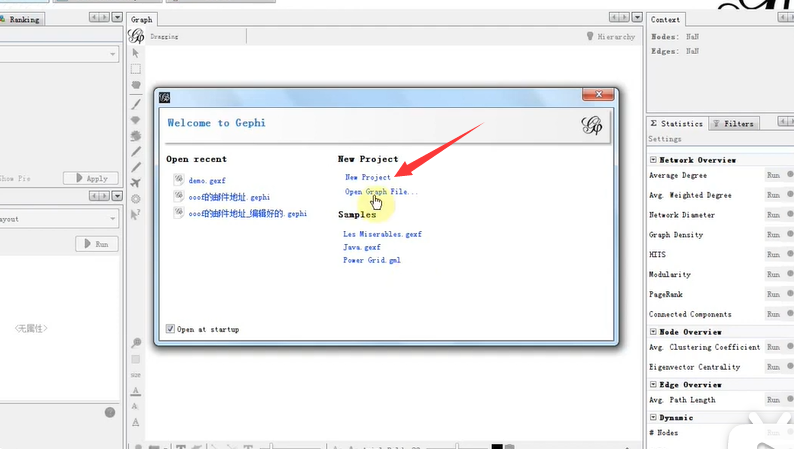
Task: Open Layout panel tab list dropdown arrow
Action: pos(117,195)
